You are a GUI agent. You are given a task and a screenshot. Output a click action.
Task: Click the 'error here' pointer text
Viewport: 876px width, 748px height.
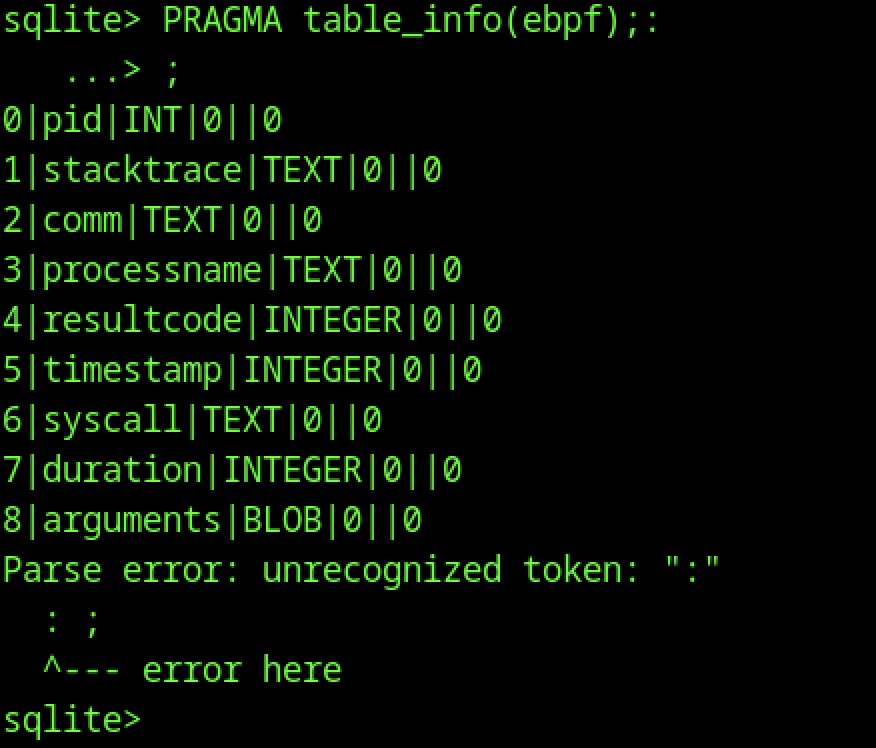[x=240, y=669]
